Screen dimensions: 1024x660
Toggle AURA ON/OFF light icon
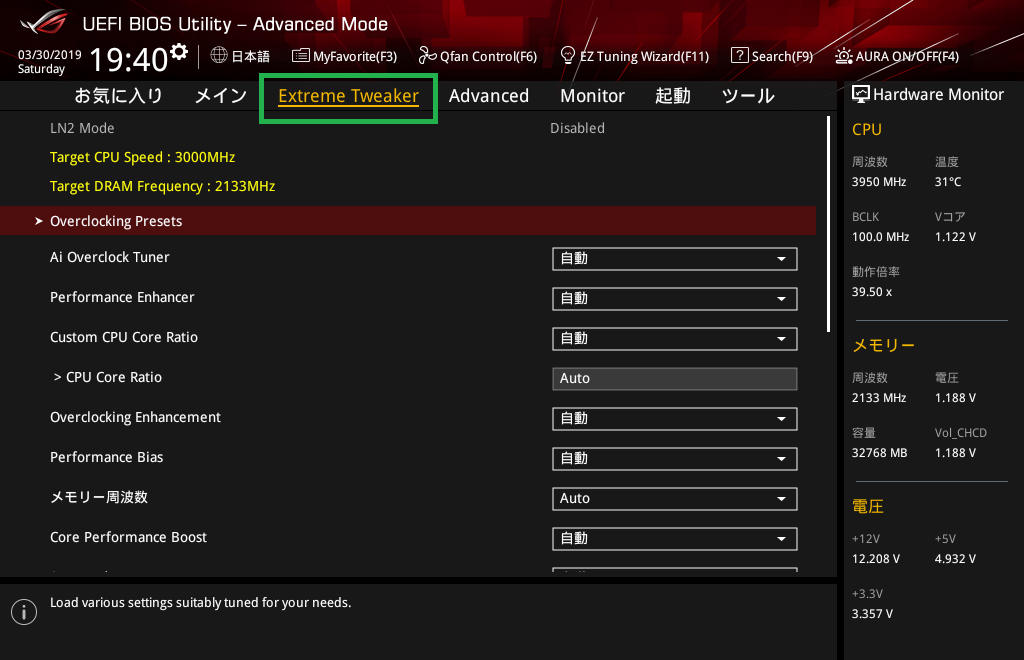click(x=843, y=55)
